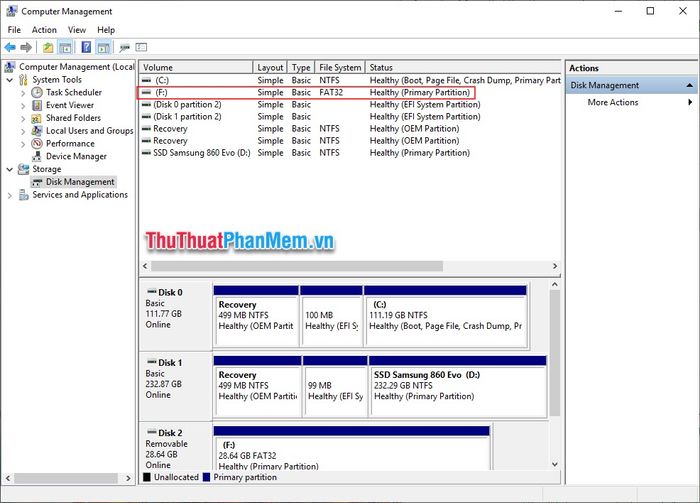Click the Storage node icon

(x=23, y=169)
